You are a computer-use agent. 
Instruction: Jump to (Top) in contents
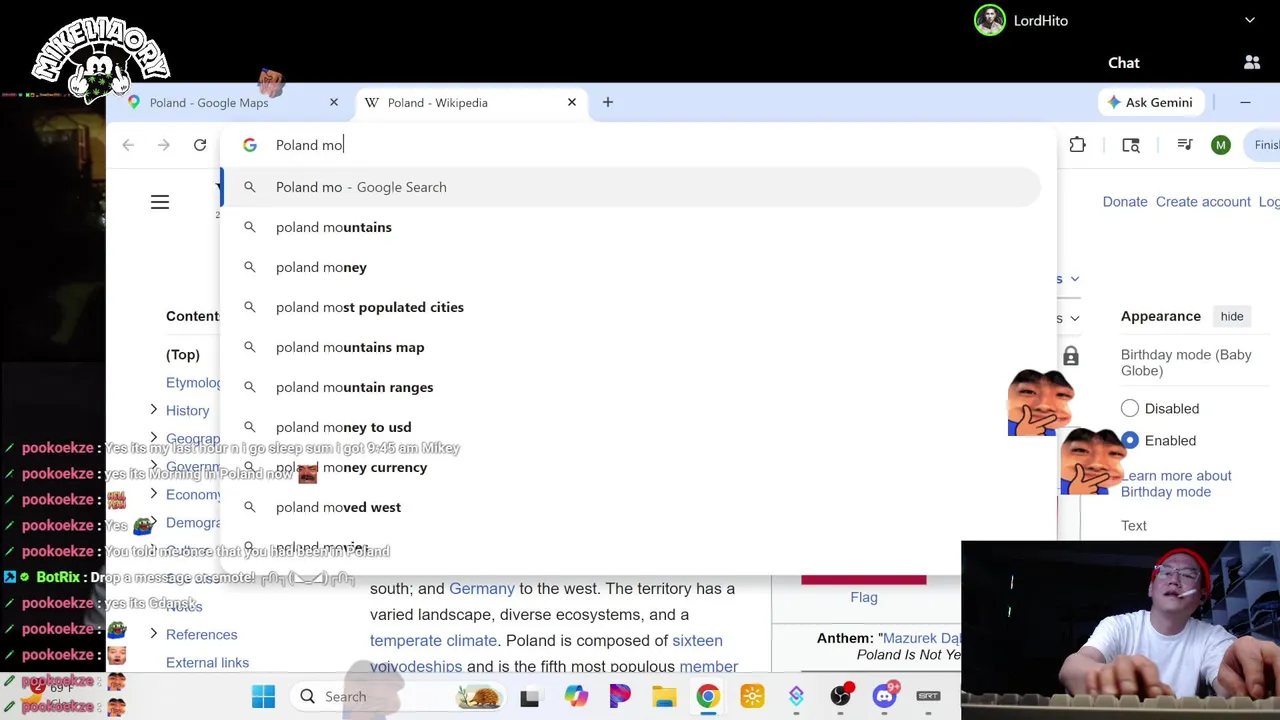(x=183, y=354)
